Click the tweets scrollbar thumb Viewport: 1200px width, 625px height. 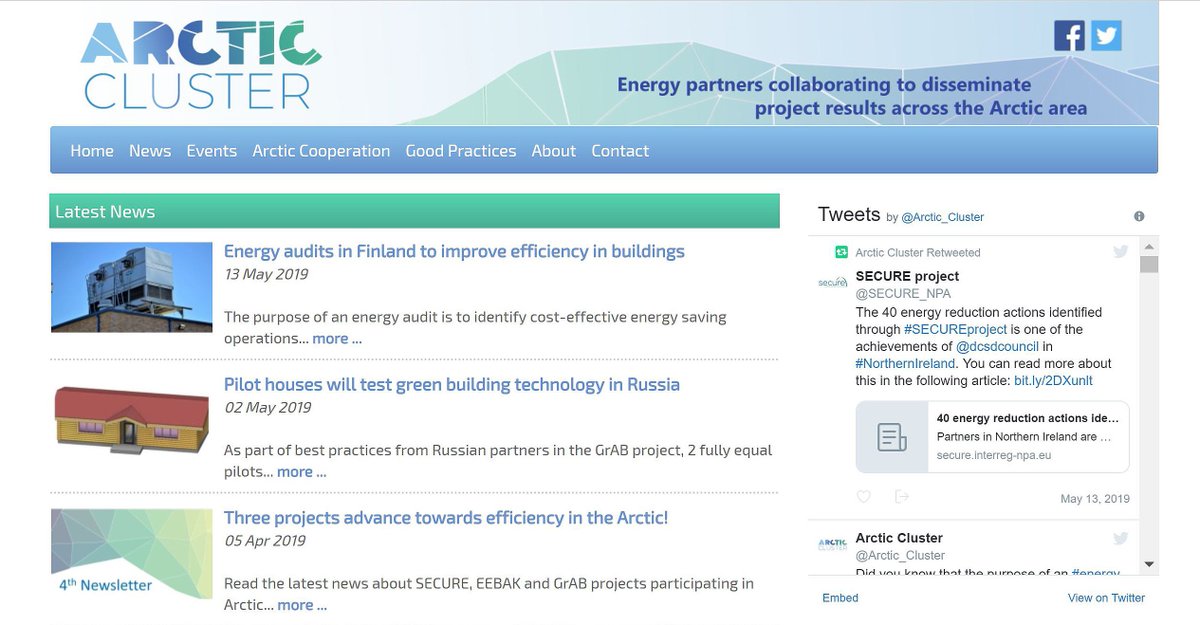pos(1149,264)
